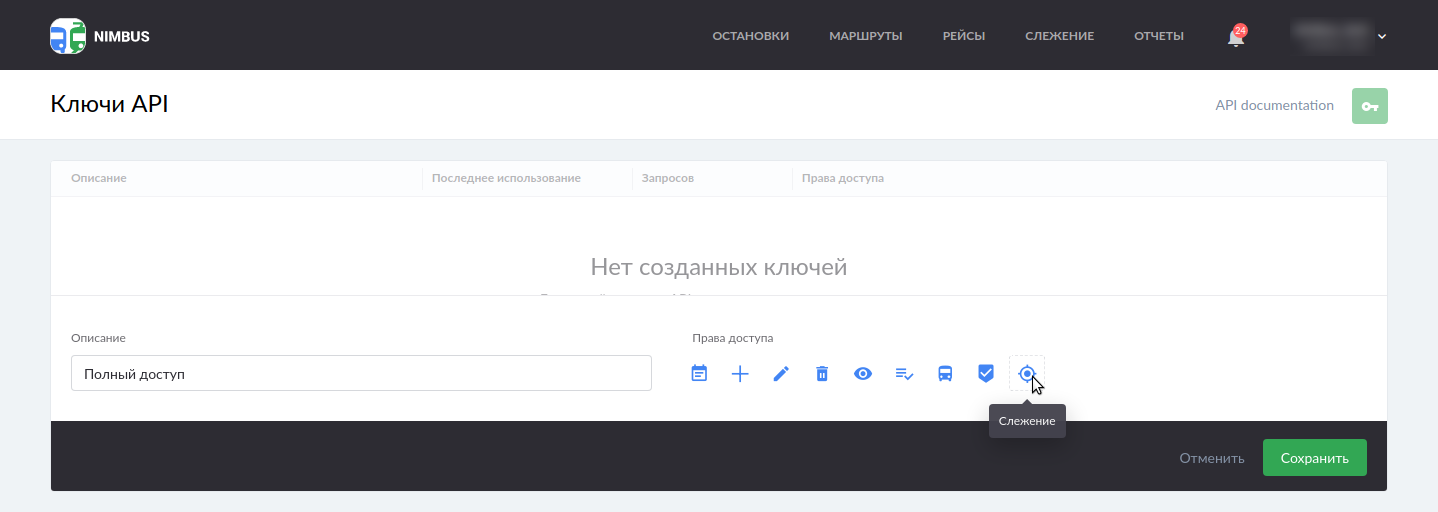This screenshot has width=1438, height=512.
Task: Click the Отменить cancel button
Action: pyautogui.click(x=1211, y=458)
